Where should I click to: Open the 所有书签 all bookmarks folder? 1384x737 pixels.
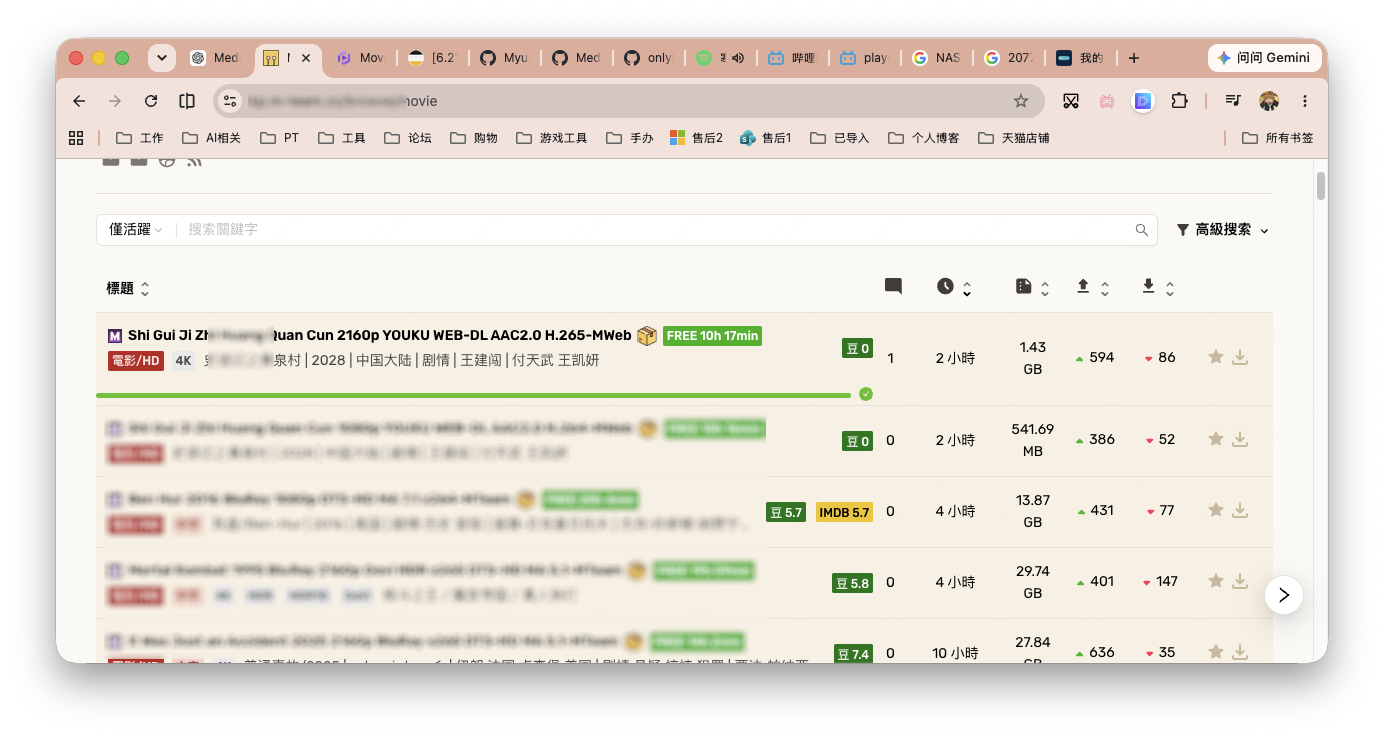pos(1278,138)
